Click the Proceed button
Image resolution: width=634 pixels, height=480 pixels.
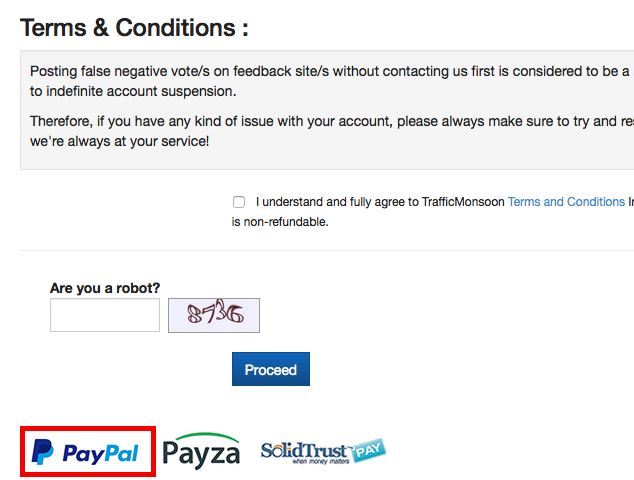point(271,369)
